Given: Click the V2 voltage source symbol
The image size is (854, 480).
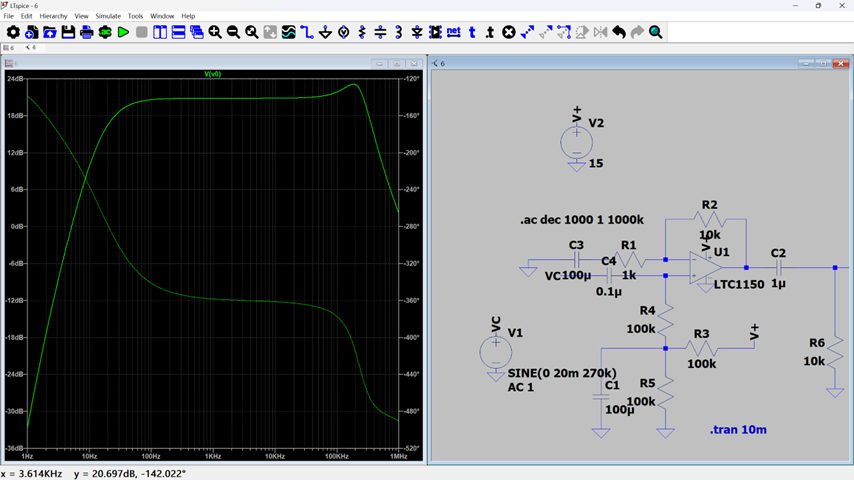Looking at the screenshot, I should click(x=576, y=143).
